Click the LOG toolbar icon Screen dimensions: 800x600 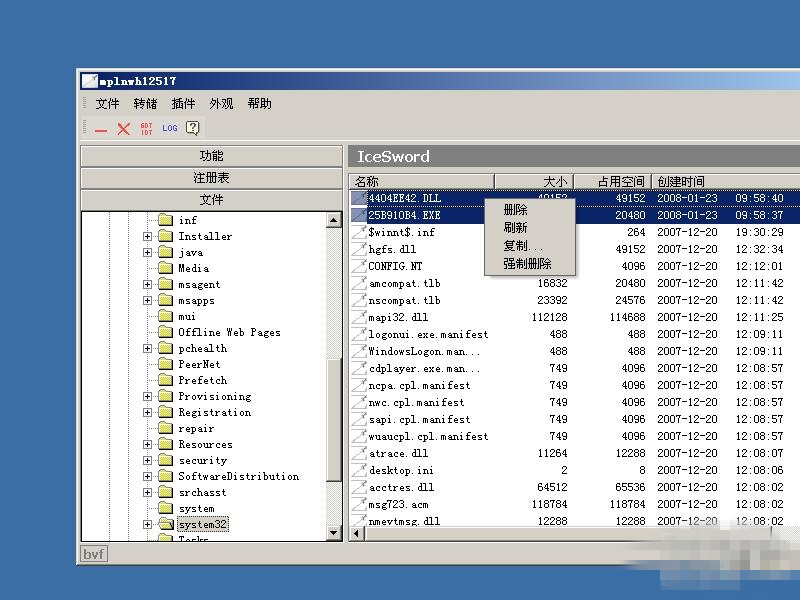[170, 128]
